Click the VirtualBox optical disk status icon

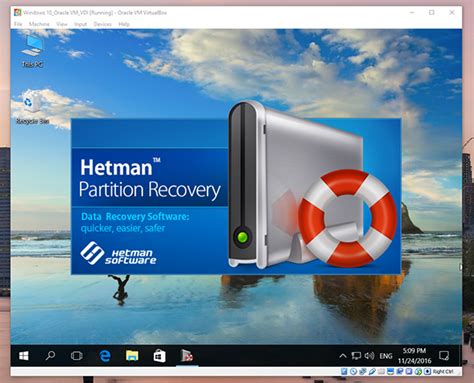[x=353, y=371]
